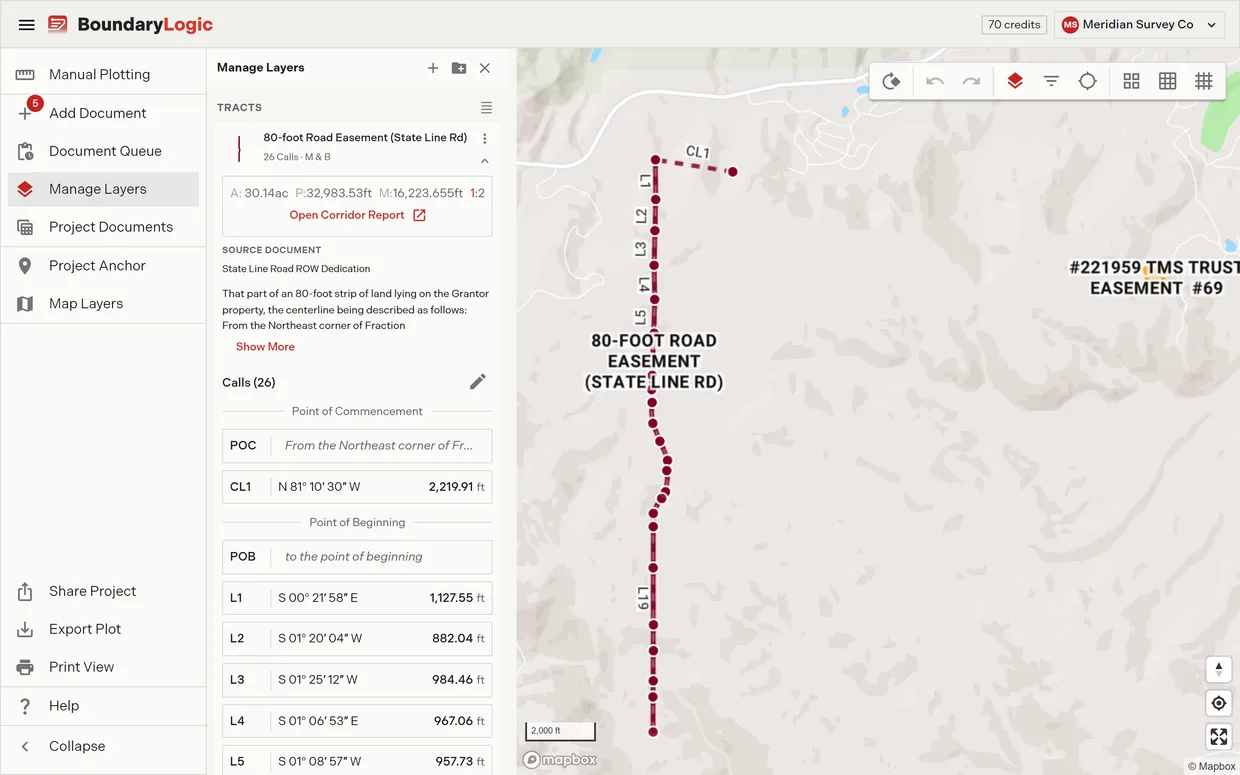Select Manage Layers in sidebar
This screenshot has width=1240, height=775.
[103, 189]
